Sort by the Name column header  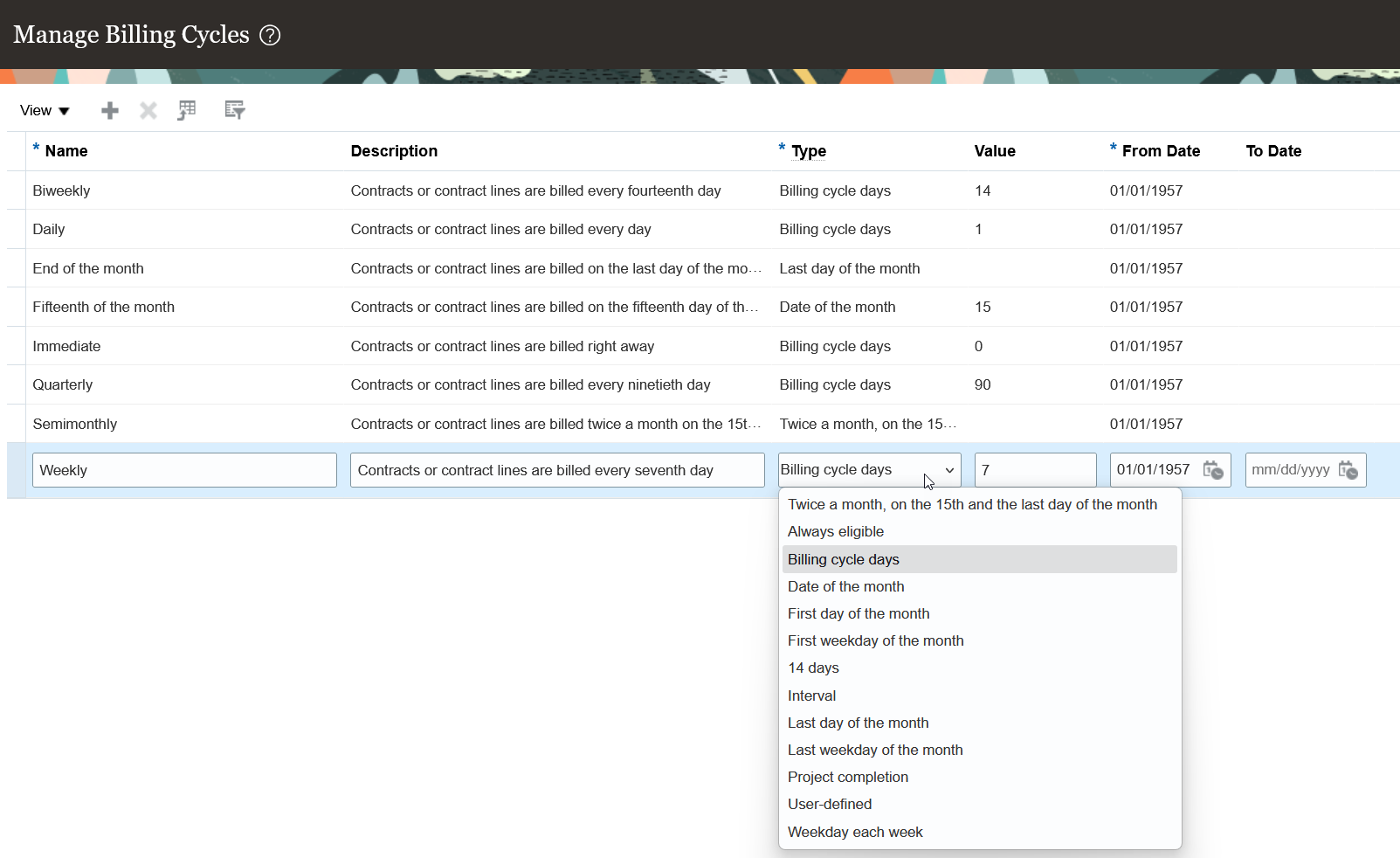coord(66,151)
